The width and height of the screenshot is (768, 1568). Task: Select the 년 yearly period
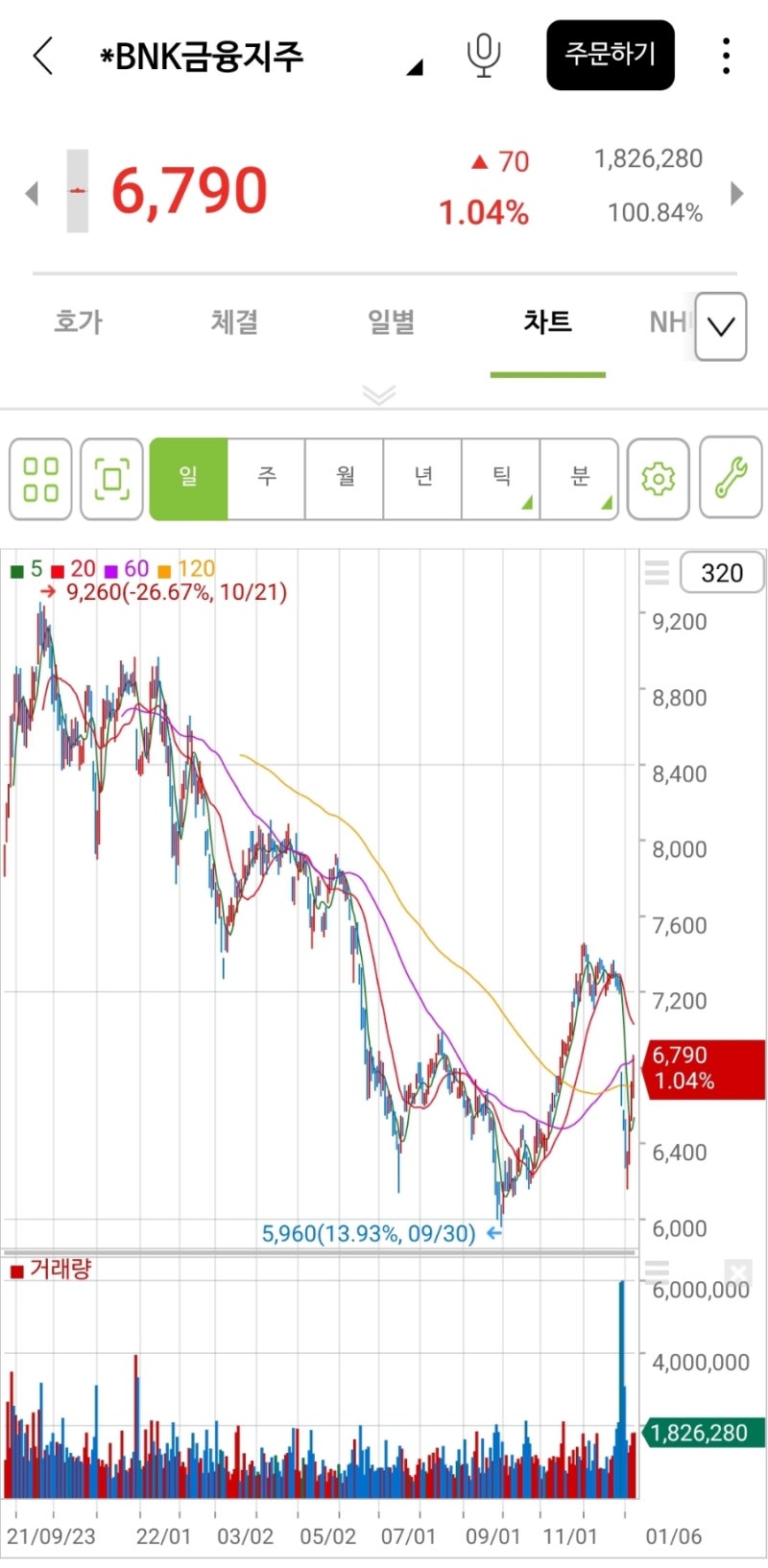(x=423, y=479)
